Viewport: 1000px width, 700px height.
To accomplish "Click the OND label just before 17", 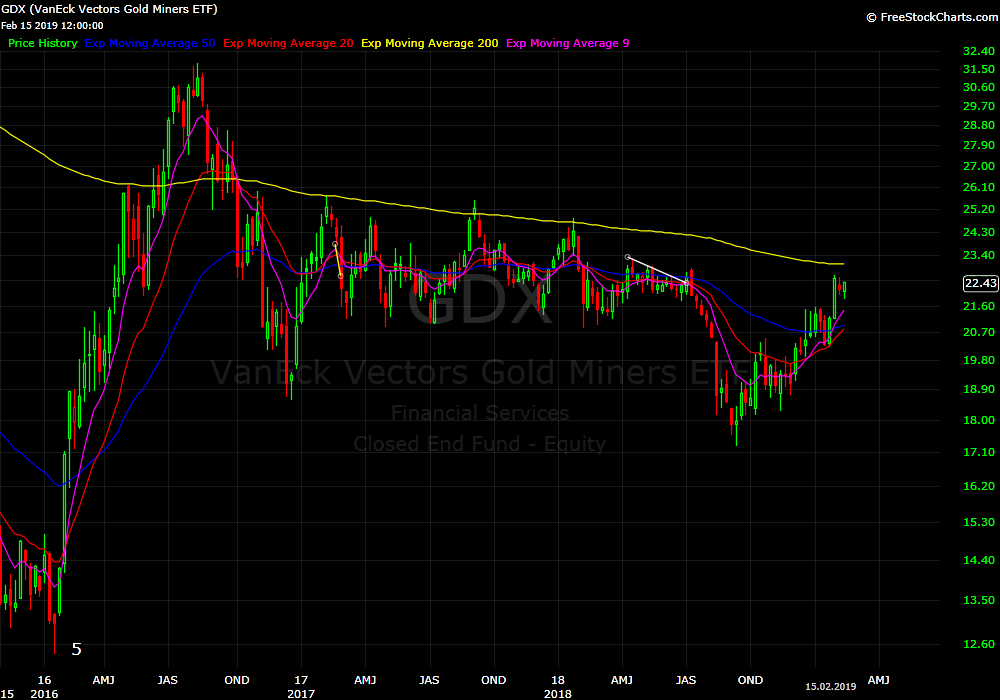I will click(237, 680).
